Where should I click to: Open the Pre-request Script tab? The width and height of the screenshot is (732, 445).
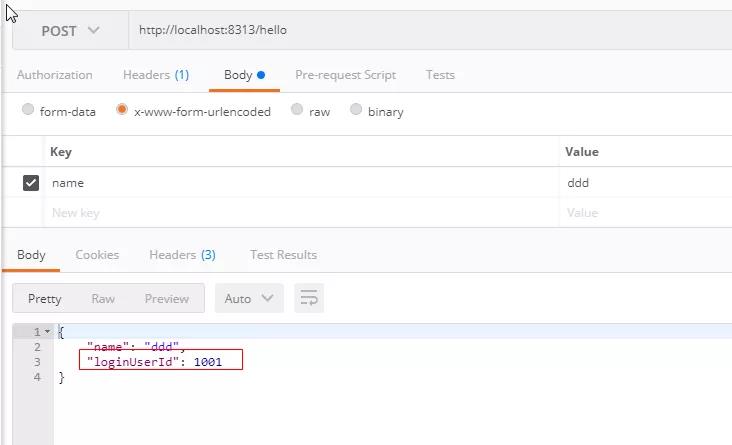tap(345, 75)
